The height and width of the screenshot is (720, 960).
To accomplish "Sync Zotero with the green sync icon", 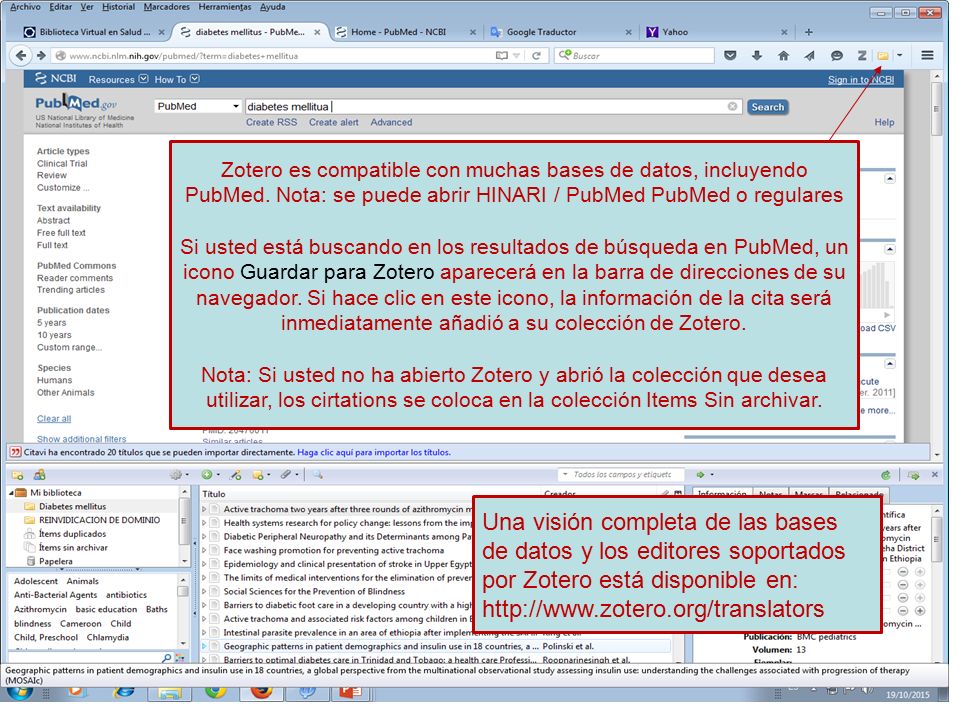I will (x=885, y=475).
